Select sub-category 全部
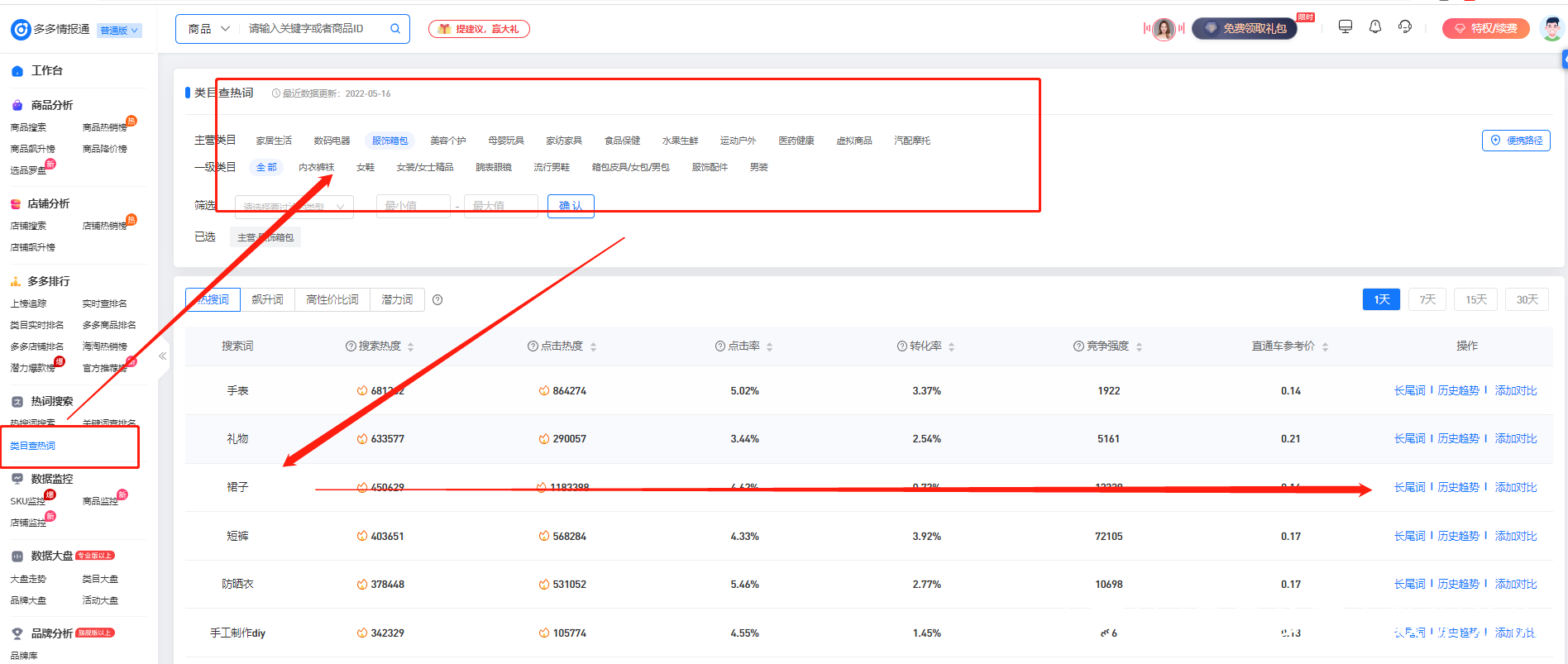This screenshot has height=664, width=1568. pyautogui.click(x=266, y=168)
